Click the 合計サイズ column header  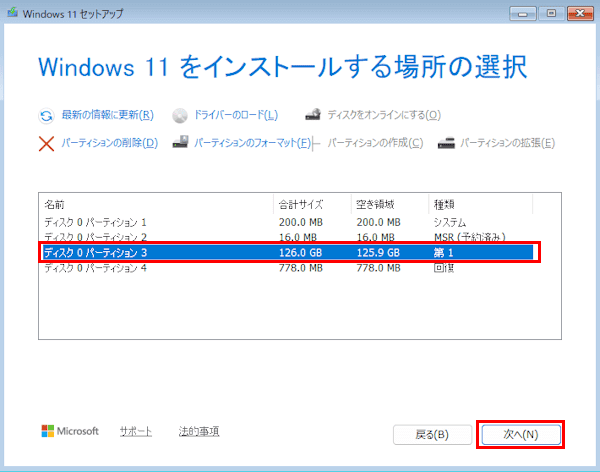coord(312,204)
